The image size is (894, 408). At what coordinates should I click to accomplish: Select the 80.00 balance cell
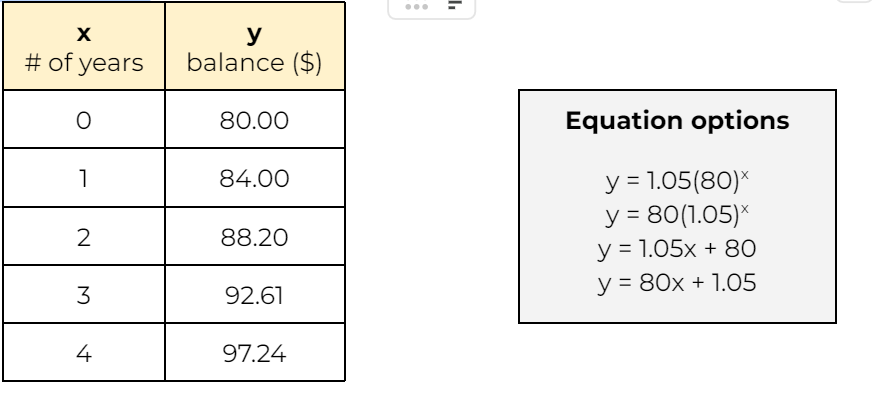pyautogui.click(x=254, y=123)
